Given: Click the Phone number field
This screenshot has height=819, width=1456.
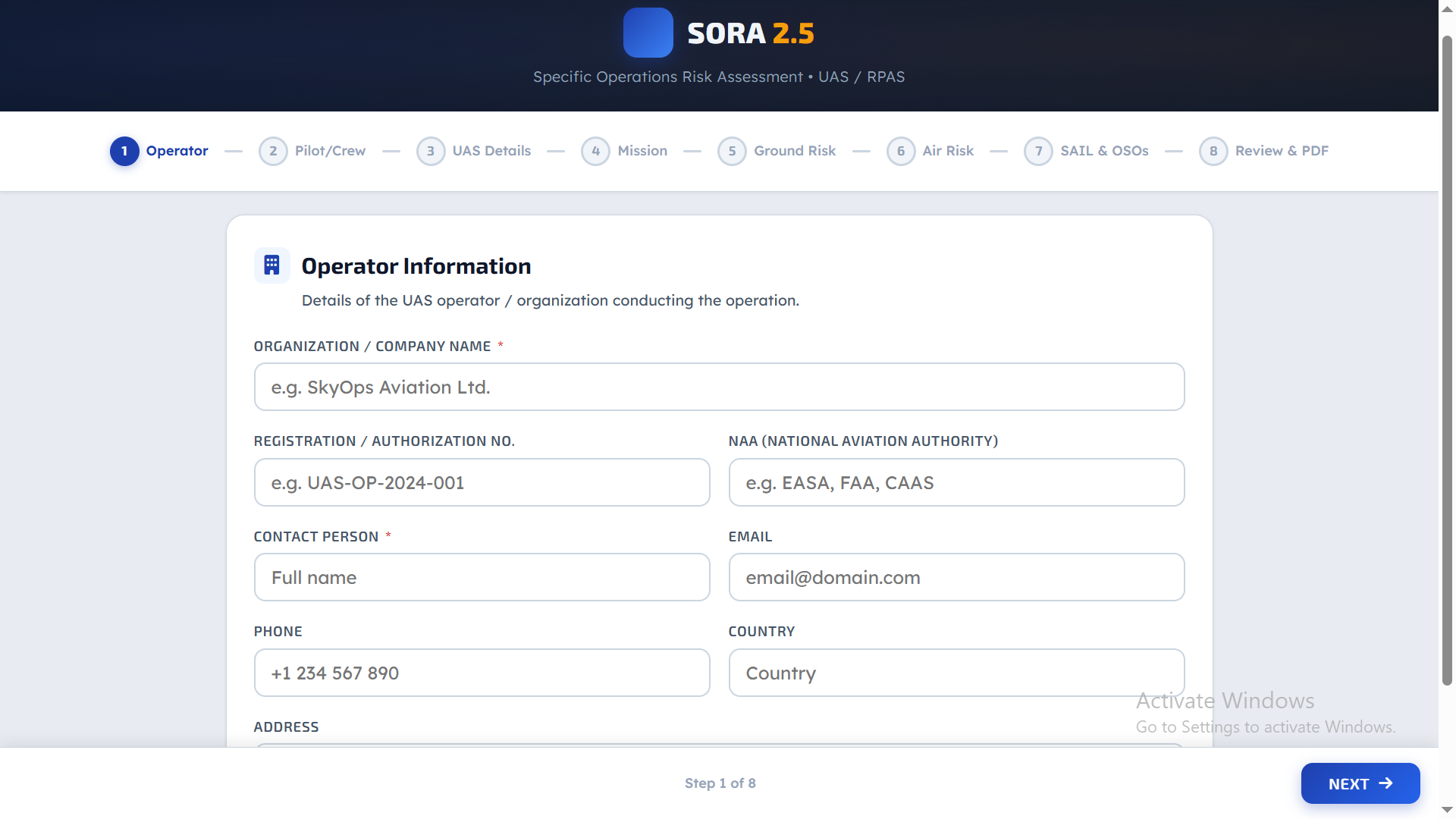Looking at the screenshot, I should [x=482, y=673].
